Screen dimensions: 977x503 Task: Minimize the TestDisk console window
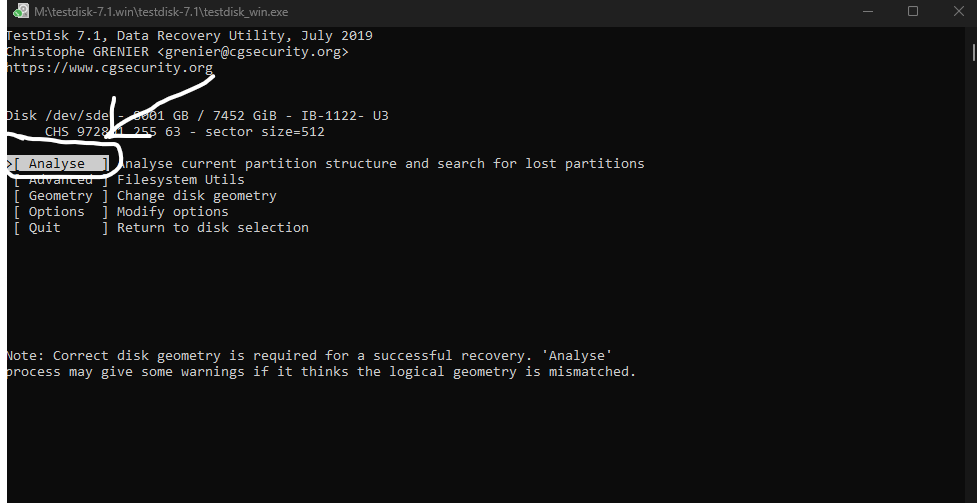click(x=867, y=11)
